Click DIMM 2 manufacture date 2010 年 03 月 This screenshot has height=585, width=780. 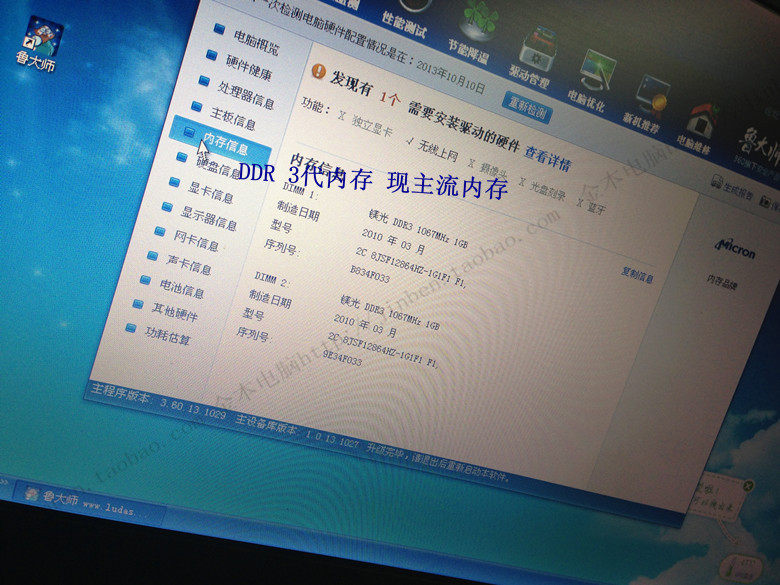[x=365, y=324]
